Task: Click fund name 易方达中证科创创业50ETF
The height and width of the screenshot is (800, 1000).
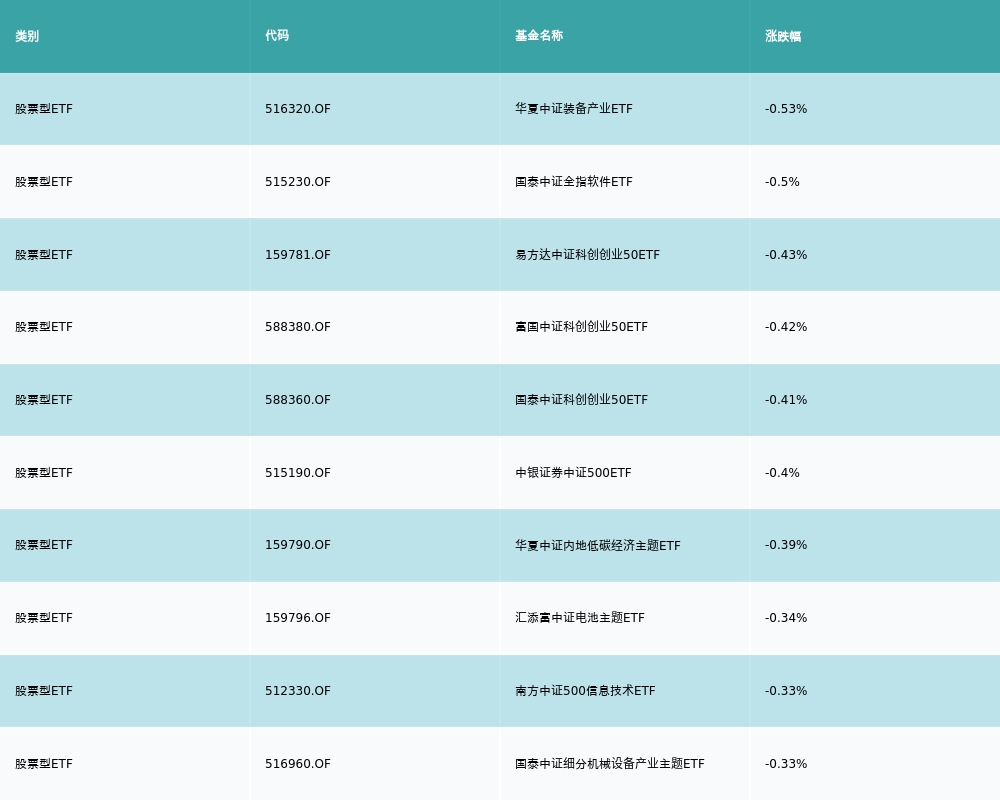Action: 587,255
